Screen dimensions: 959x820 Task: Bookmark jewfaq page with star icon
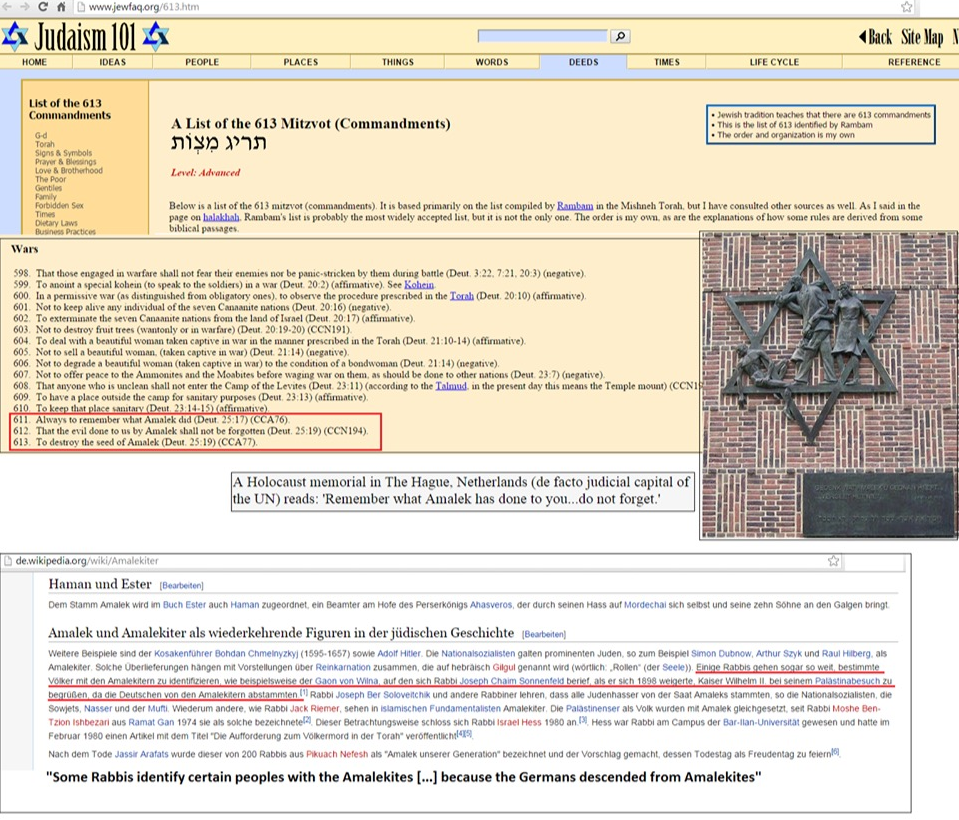[906, 7]
